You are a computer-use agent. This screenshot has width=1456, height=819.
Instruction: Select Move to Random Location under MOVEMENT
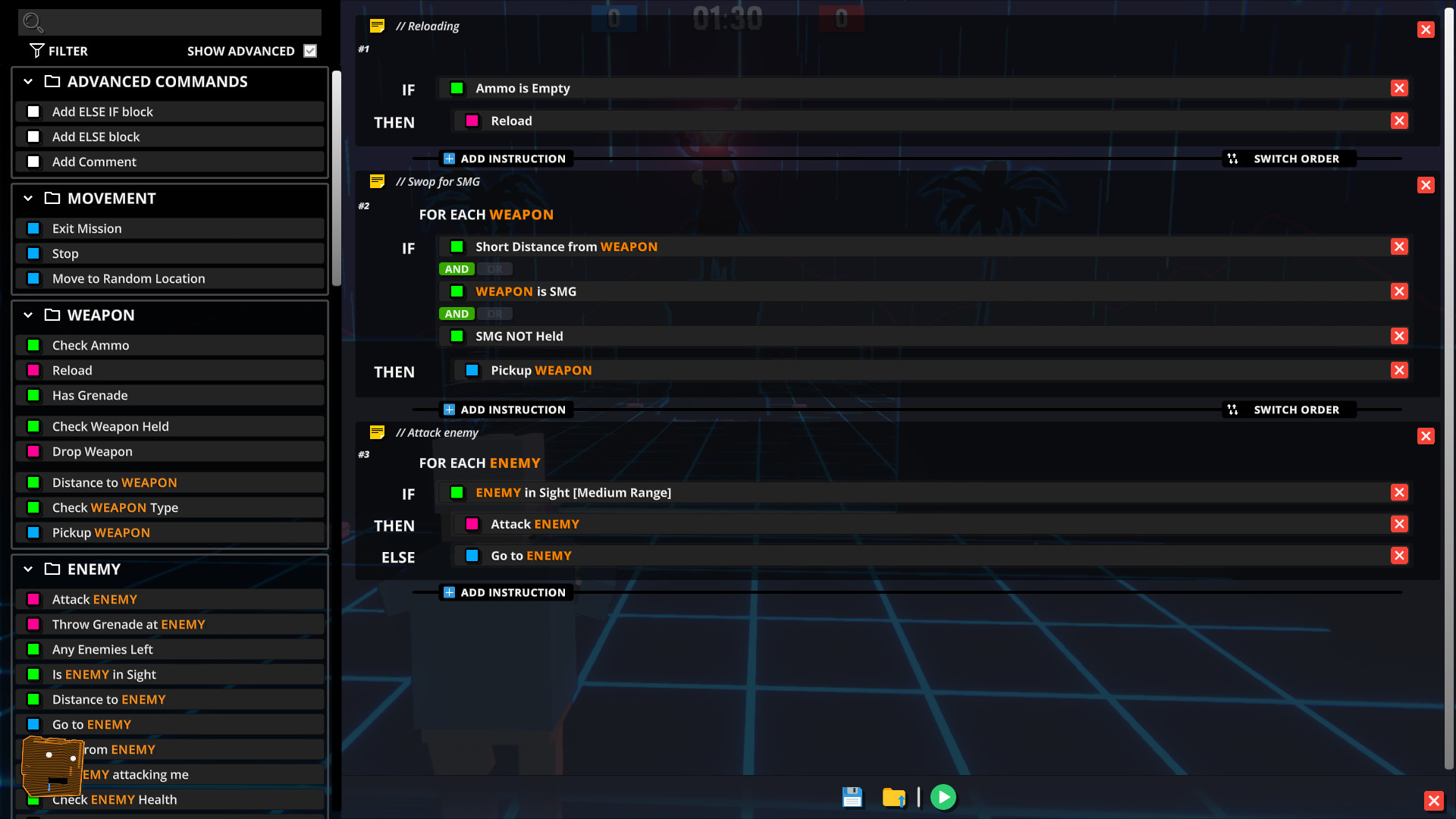(x=128, y=278)
